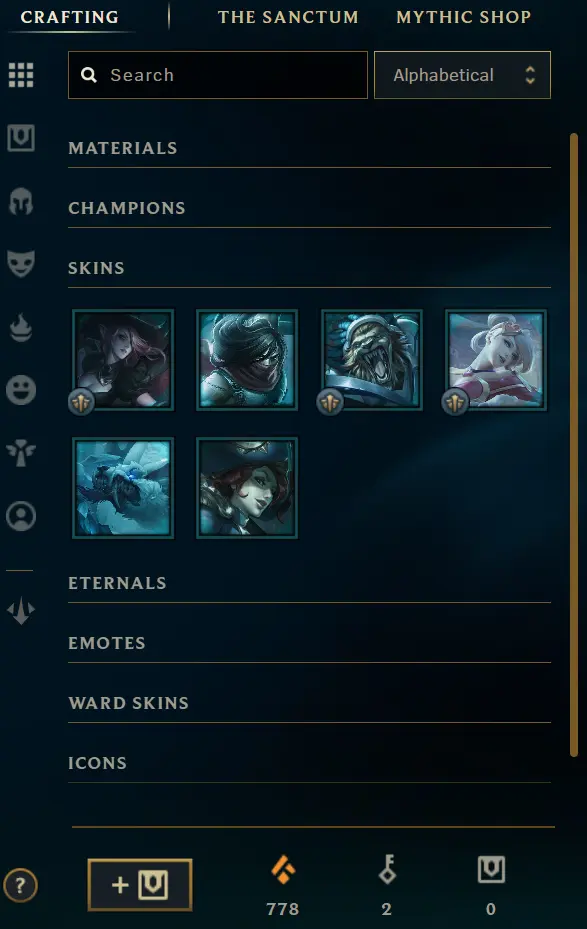Select the roaring beast skin shard thumbnail
Viewport: 587px width, 929px height.
click(x=371, y=360)
